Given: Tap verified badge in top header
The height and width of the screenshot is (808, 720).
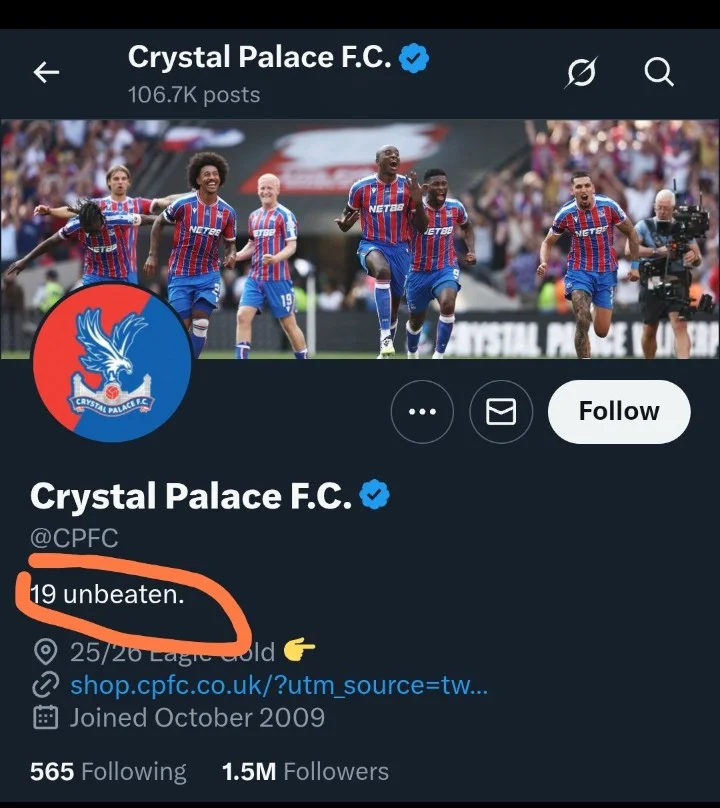Looking at the screenshot, I should click(415, 59).
